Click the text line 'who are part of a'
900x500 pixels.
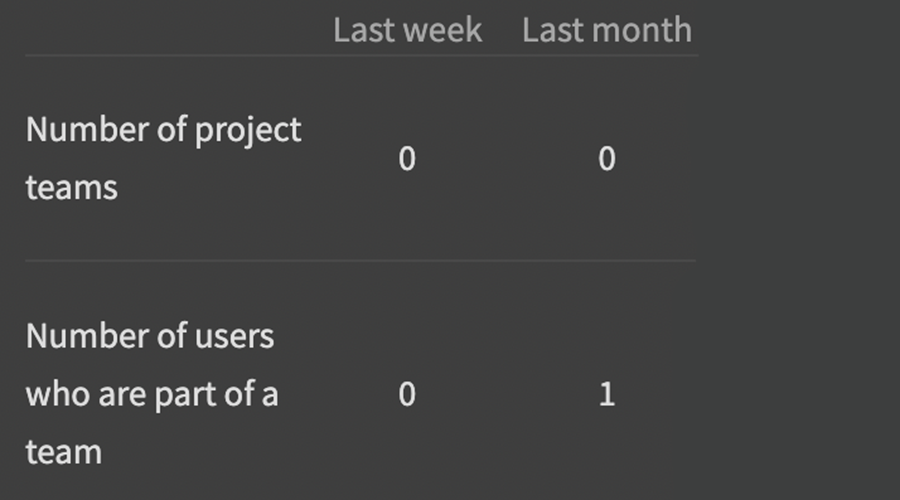tap(151, 394)
